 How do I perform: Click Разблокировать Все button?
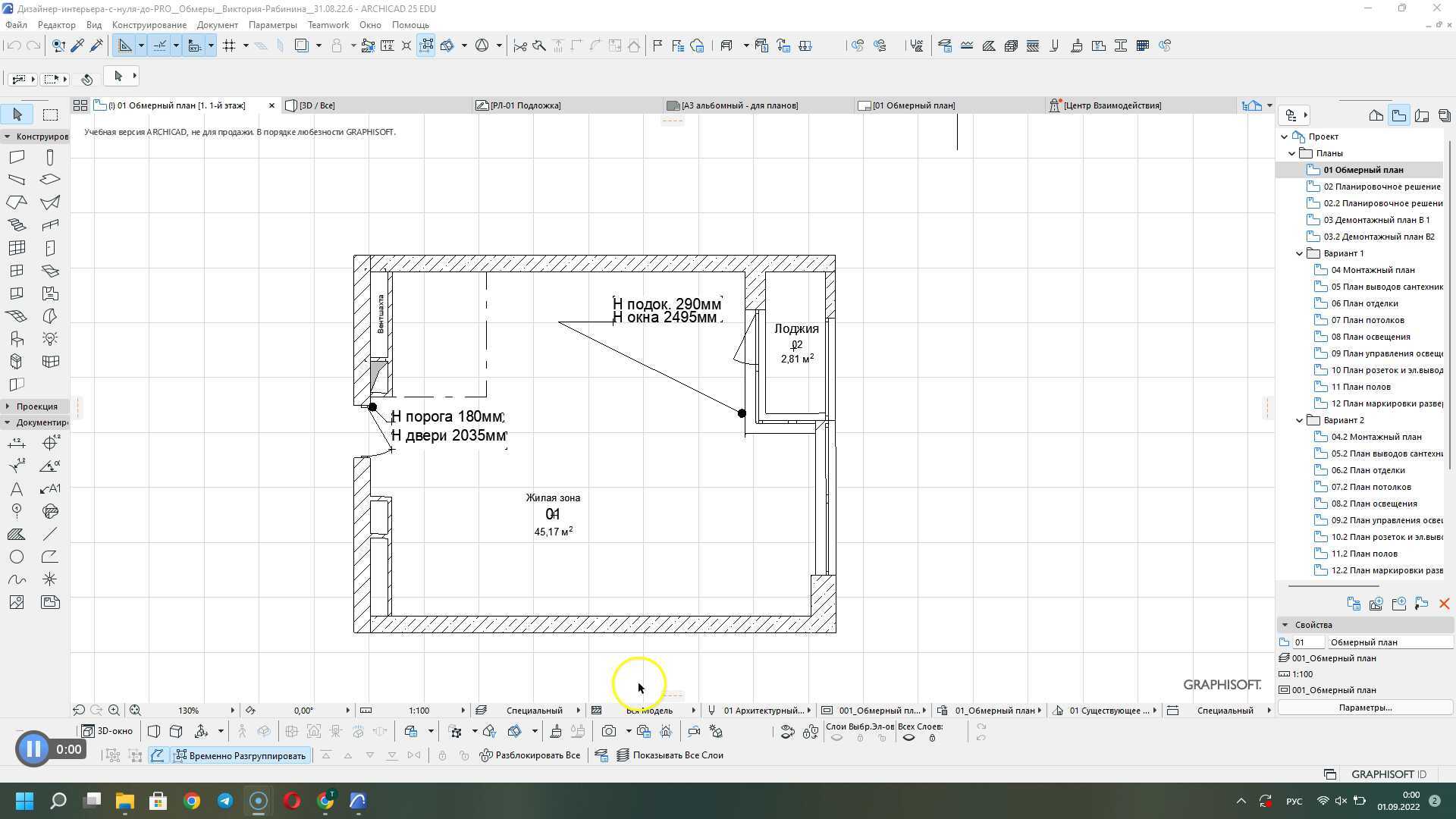pyautogui.click(x=531, y=756)
